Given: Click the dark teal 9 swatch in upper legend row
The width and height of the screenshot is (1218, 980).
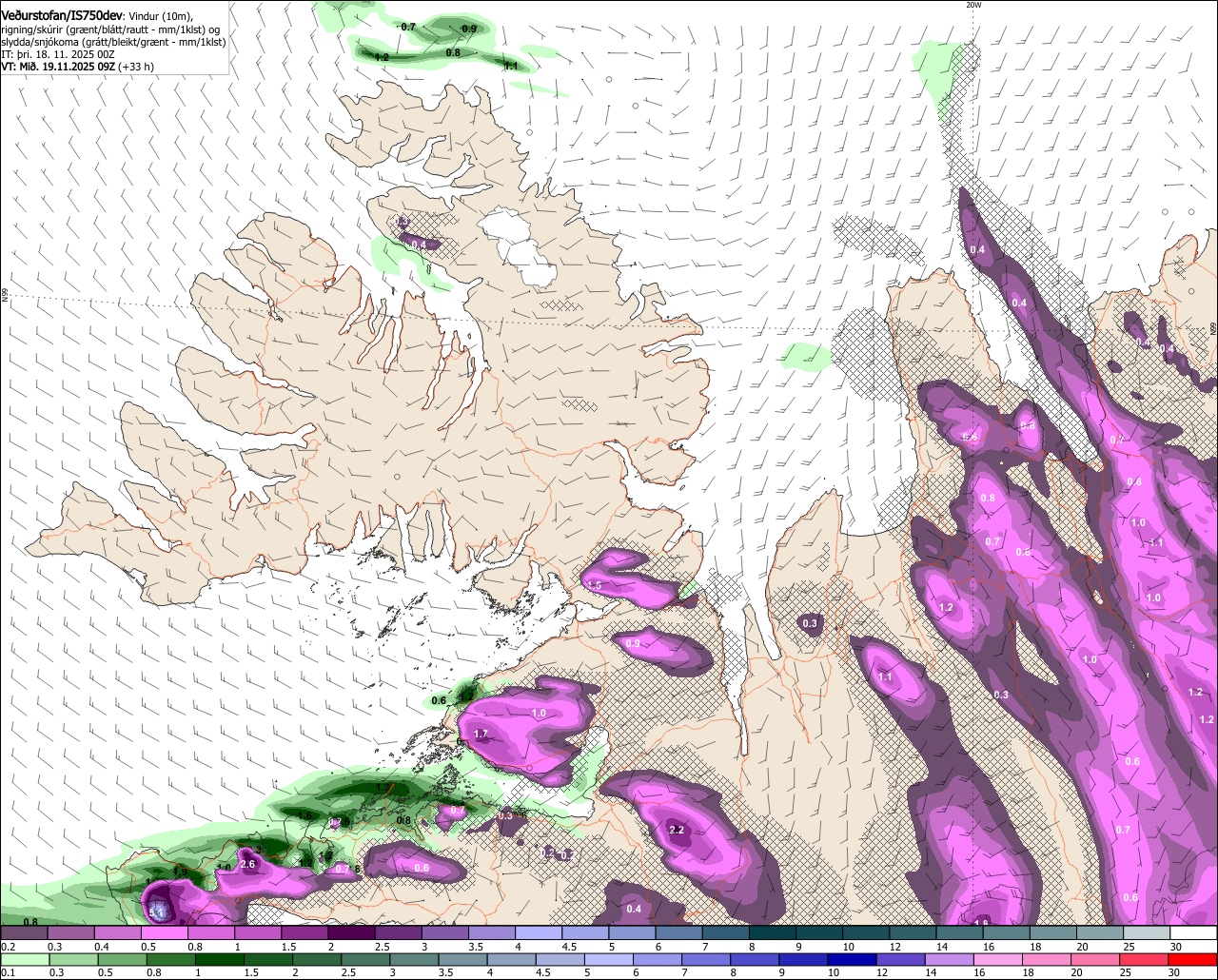Looking at the screenshot, I should pyautogui.click(x=819, y=933).
